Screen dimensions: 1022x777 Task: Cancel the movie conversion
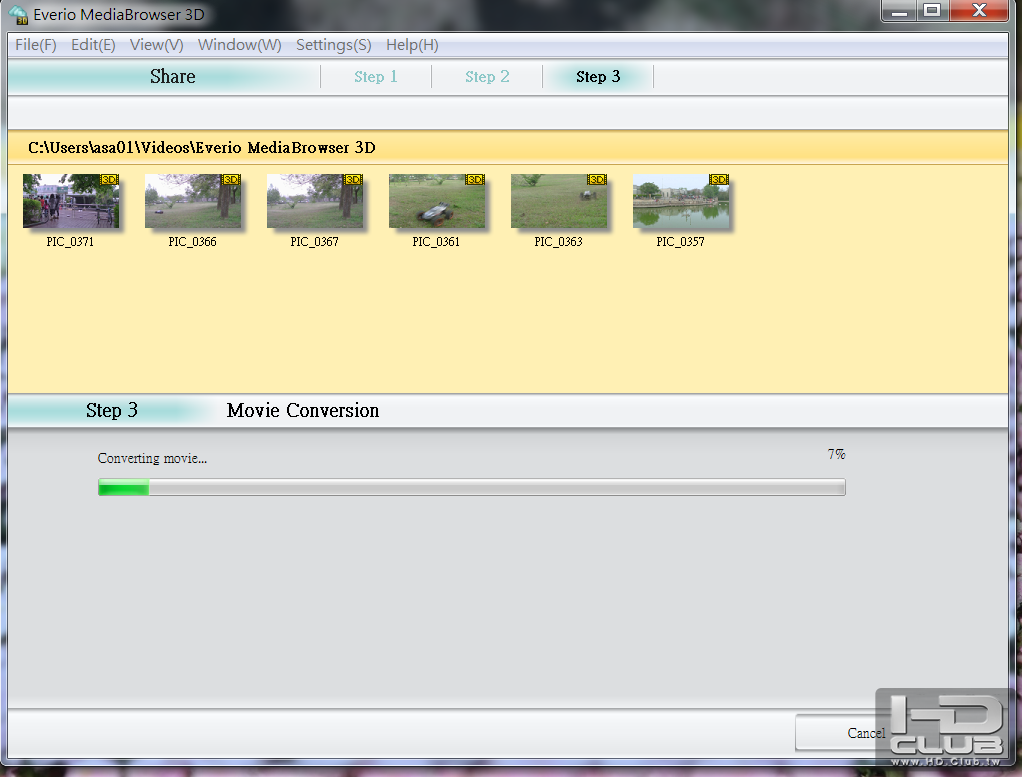(866, 733)
